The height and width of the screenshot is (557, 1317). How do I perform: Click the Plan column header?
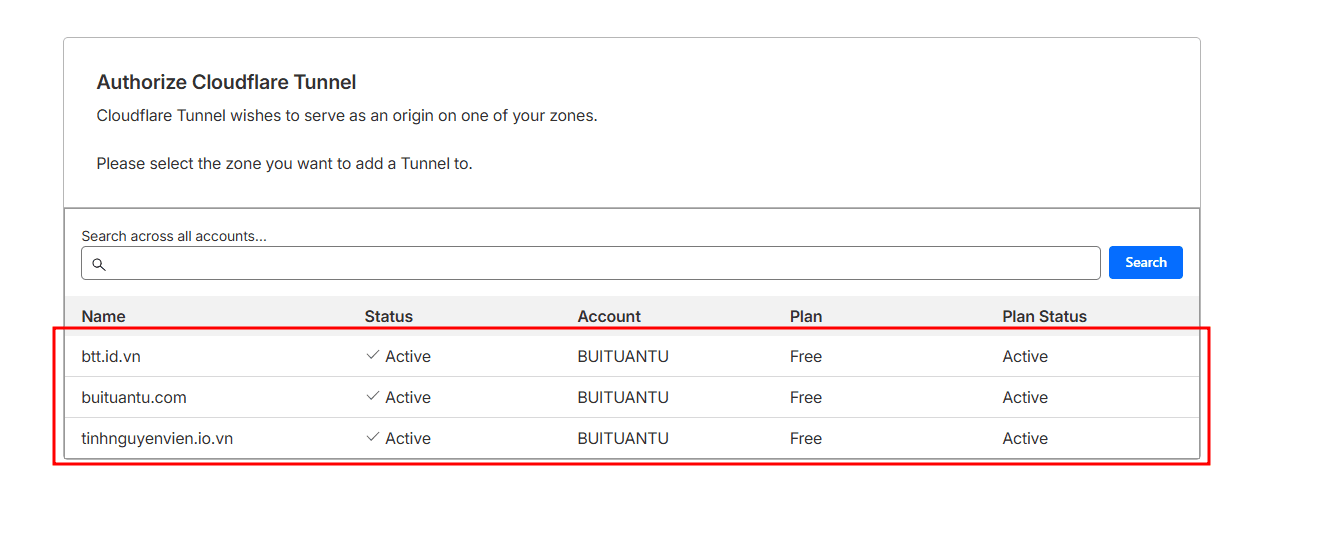tap(805, 316)
